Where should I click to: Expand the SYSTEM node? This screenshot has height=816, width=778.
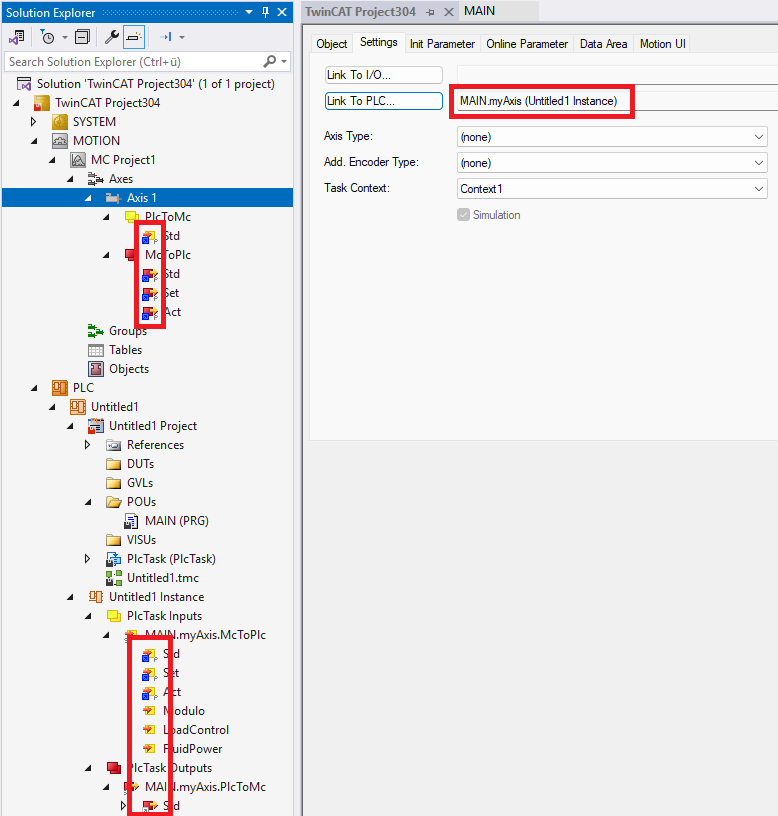coord(33,122)
